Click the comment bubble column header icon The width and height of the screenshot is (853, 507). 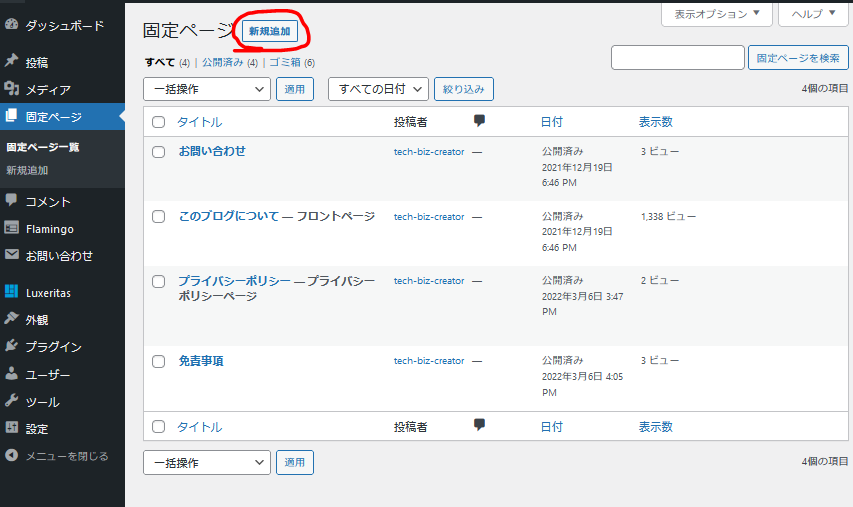tap(480, 121)
